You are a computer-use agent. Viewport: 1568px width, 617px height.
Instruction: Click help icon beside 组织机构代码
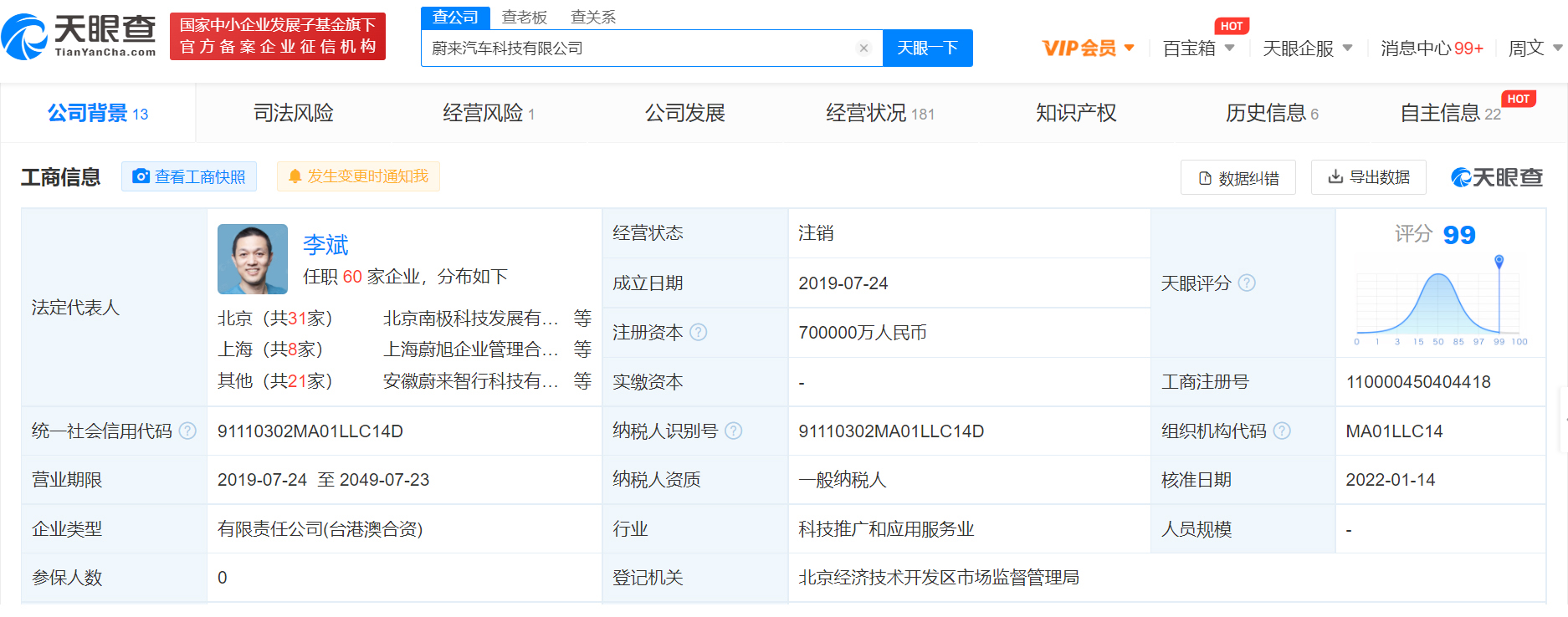(1282, 431)
